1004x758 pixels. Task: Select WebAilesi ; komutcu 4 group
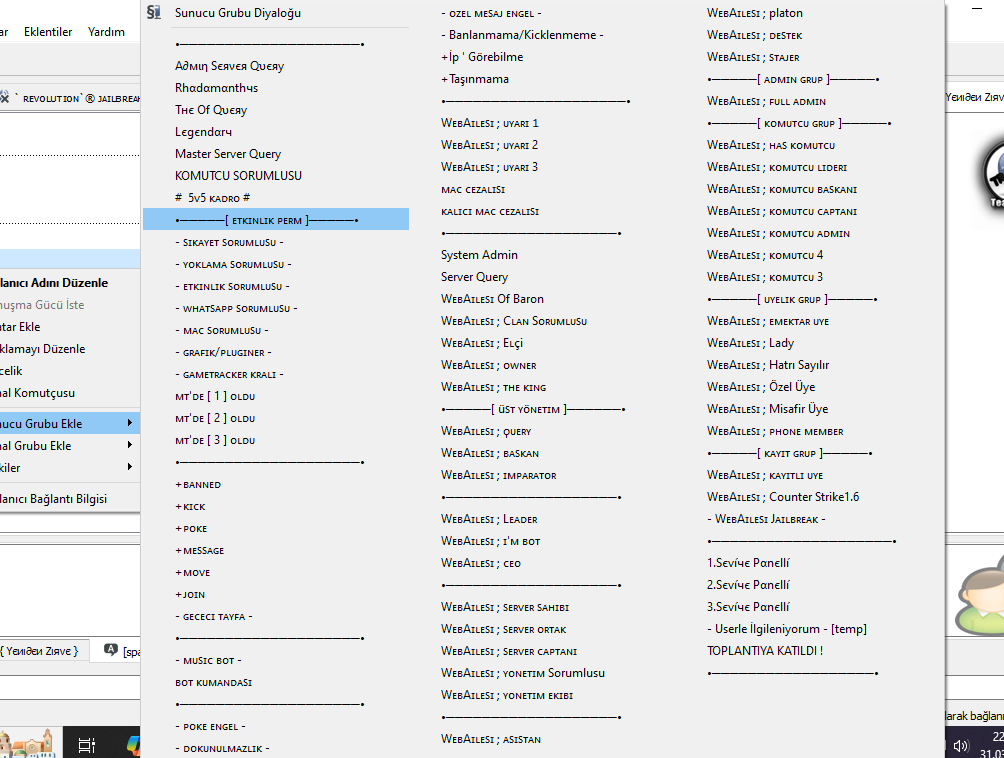click(x=765, y=255)
